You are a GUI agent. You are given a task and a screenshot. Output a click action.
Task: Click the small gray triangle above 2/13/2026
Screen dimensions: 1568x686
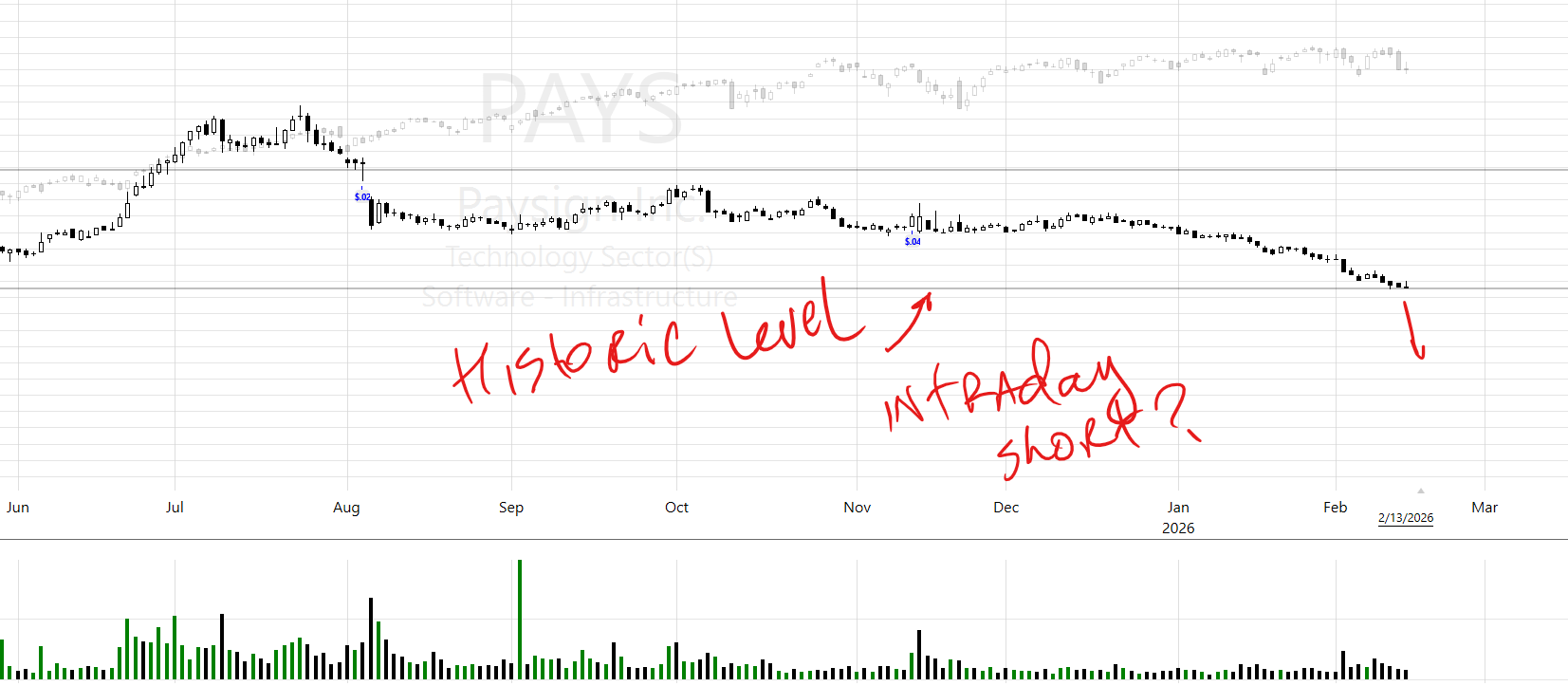pyautogui.click(x=1420, y=491)
